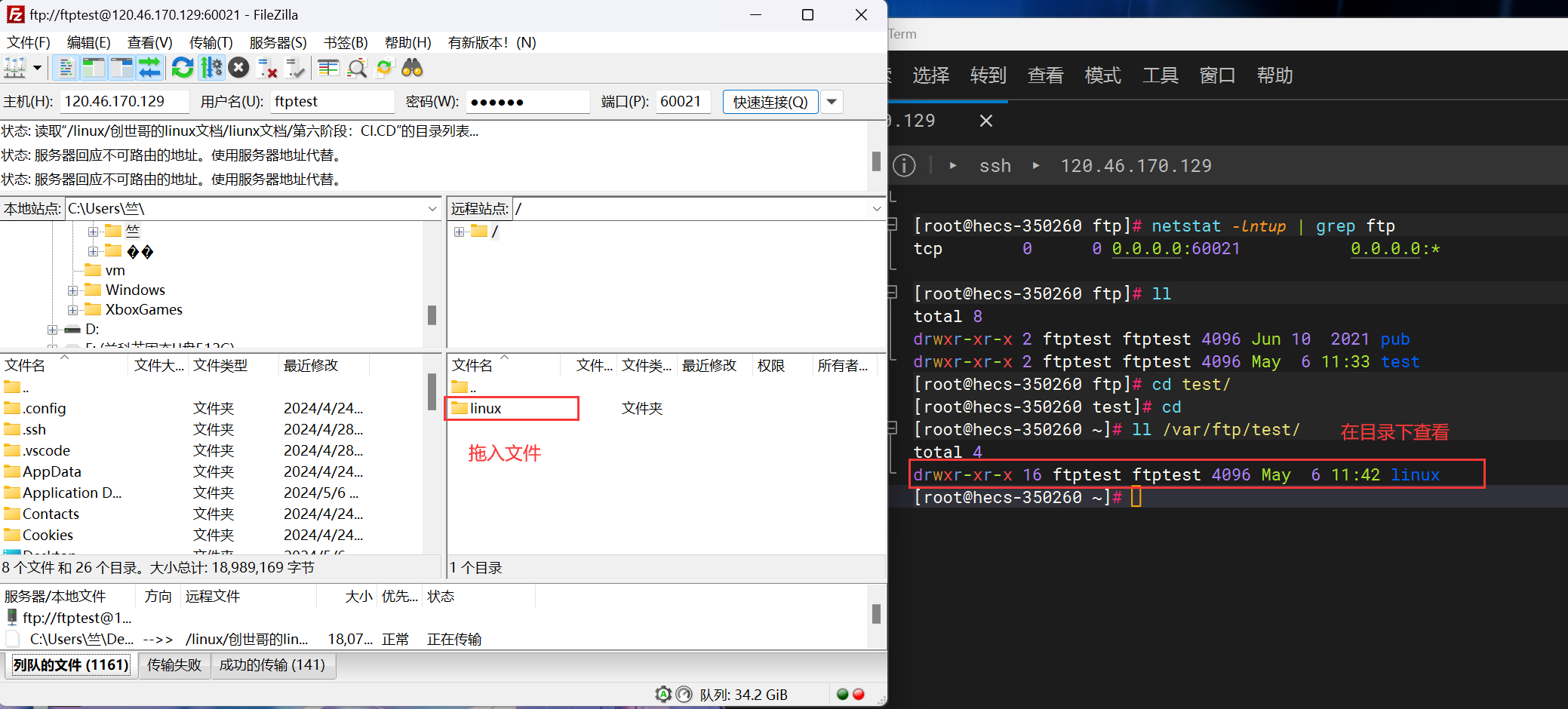This screenshot has height=709, width=1568.
Task: Click speed limit indicator icon
Action: pyautogui.click(x=684, y=694)
